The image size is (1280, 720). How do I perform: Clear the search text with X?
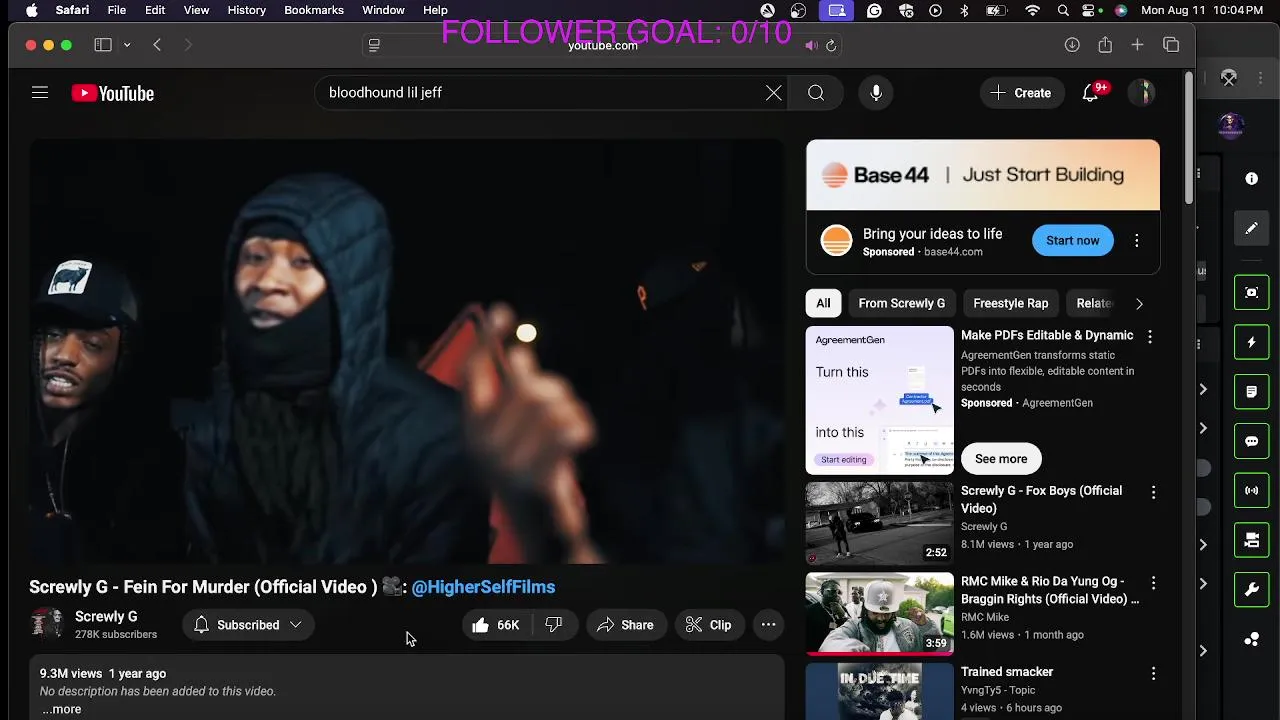tap(774, 93)
